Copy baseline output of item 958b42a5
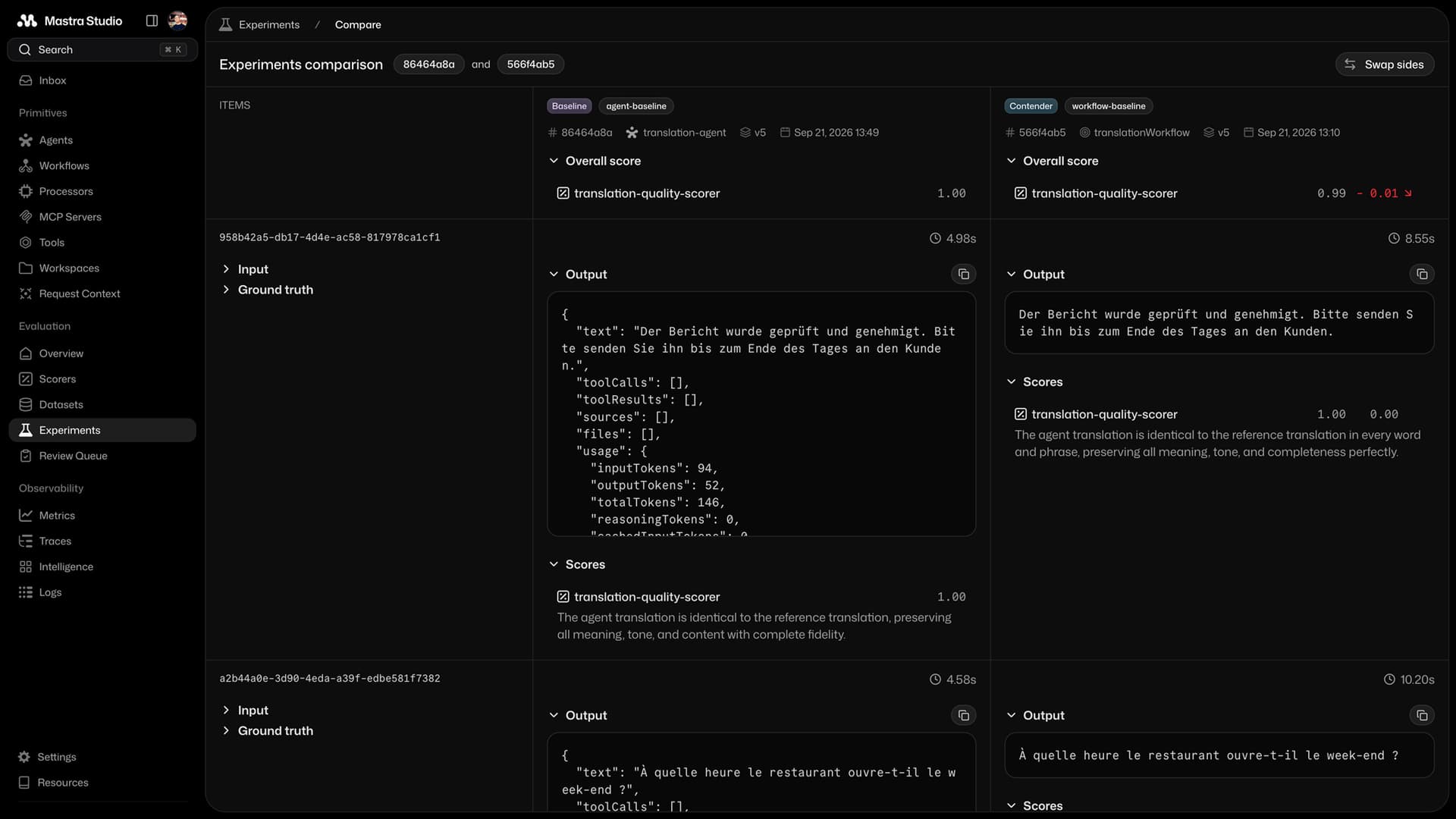1456x819 pixels. (963, 275)
